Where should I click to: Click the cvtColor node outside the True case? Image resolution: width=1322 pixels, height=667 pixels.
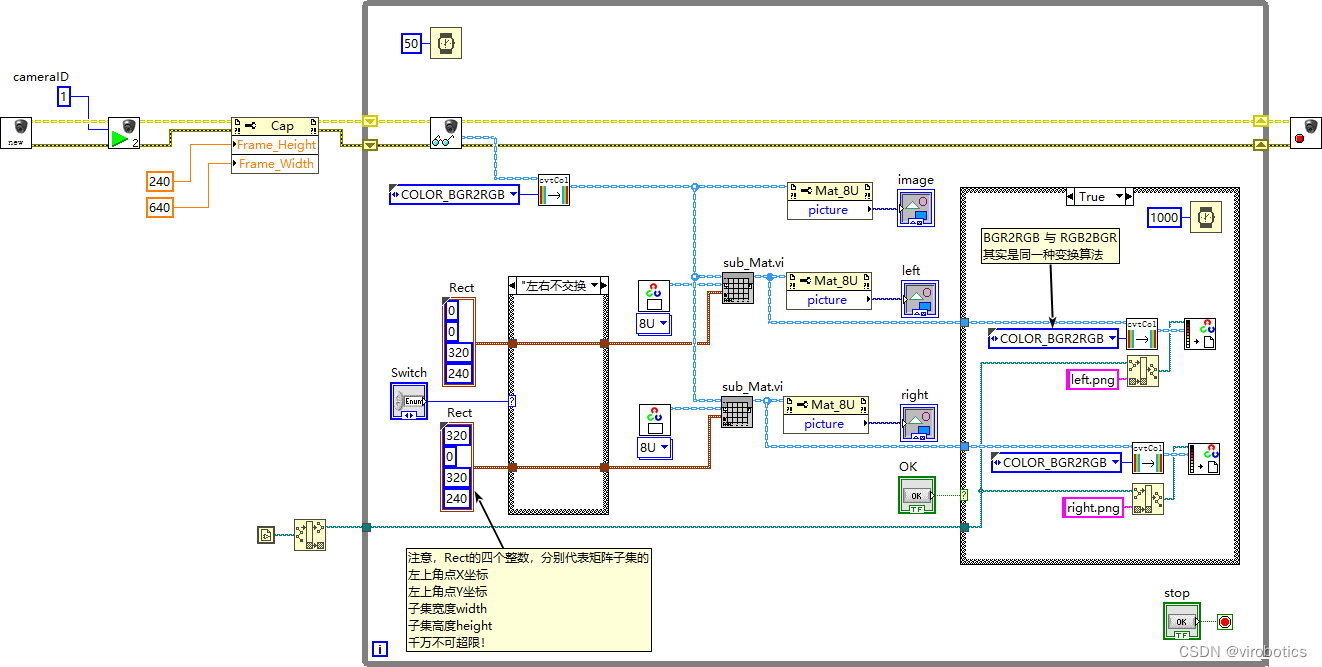(554, 190)
